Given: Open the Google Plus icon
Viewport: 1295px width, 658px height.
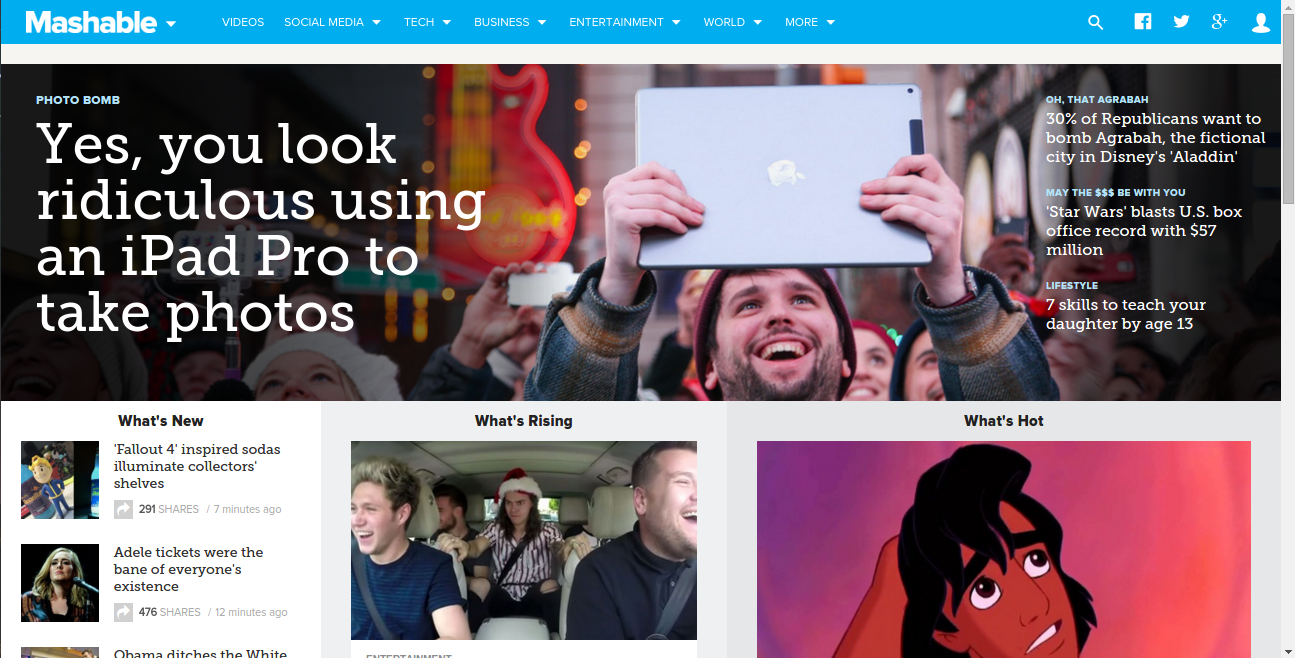Looking at the screenshot, I should (1219, 22).
